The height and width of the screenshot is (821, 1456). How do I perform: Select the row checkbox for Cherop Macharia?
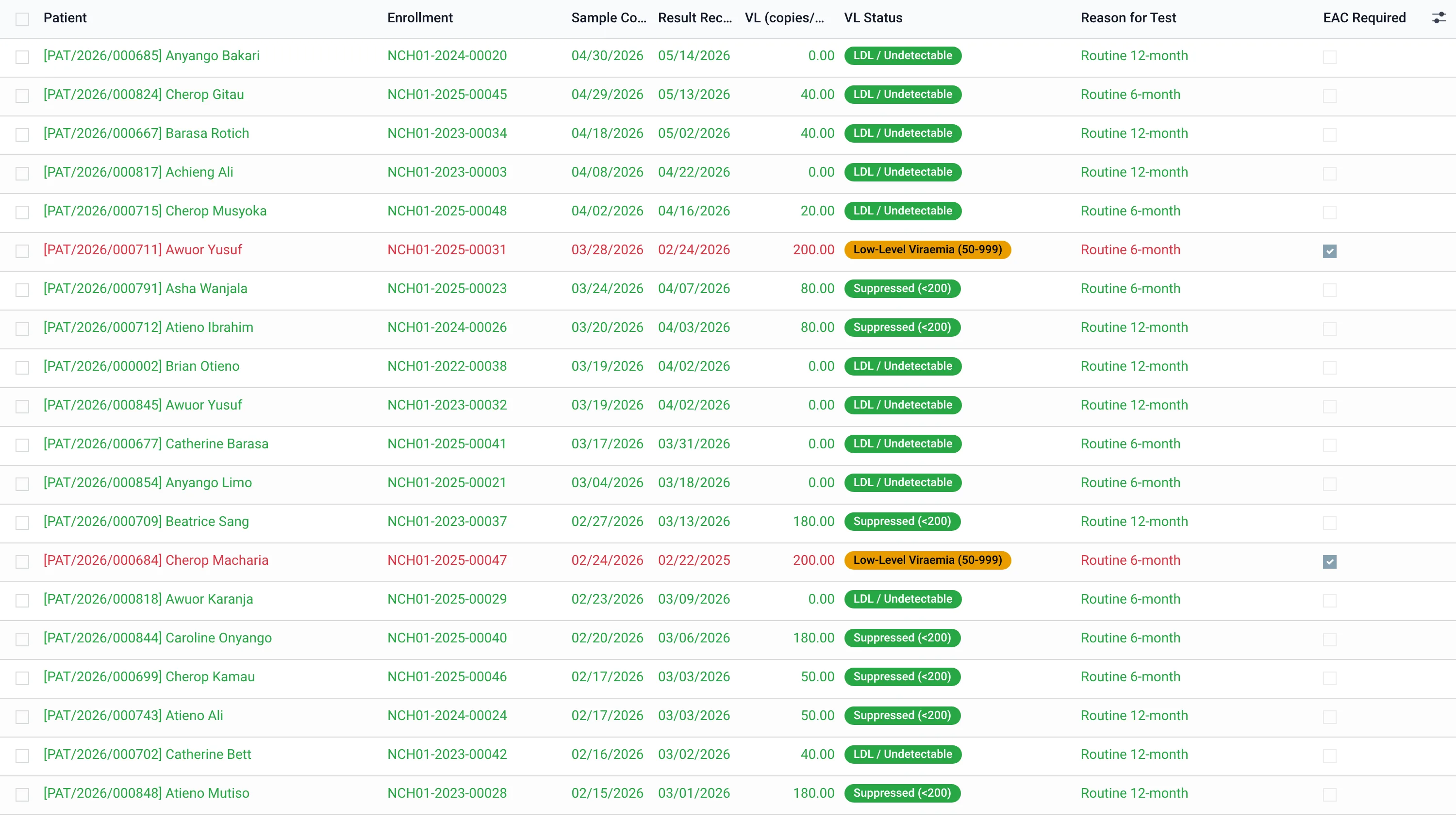pyautogui.click(x=22, y=562)
